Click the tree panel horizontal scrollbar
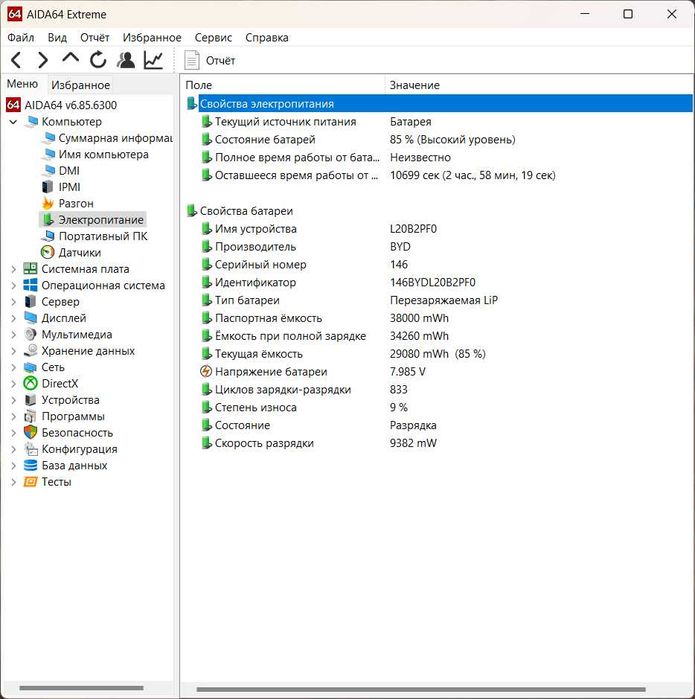This screenshot has height=699, width=695. [82, 688]
